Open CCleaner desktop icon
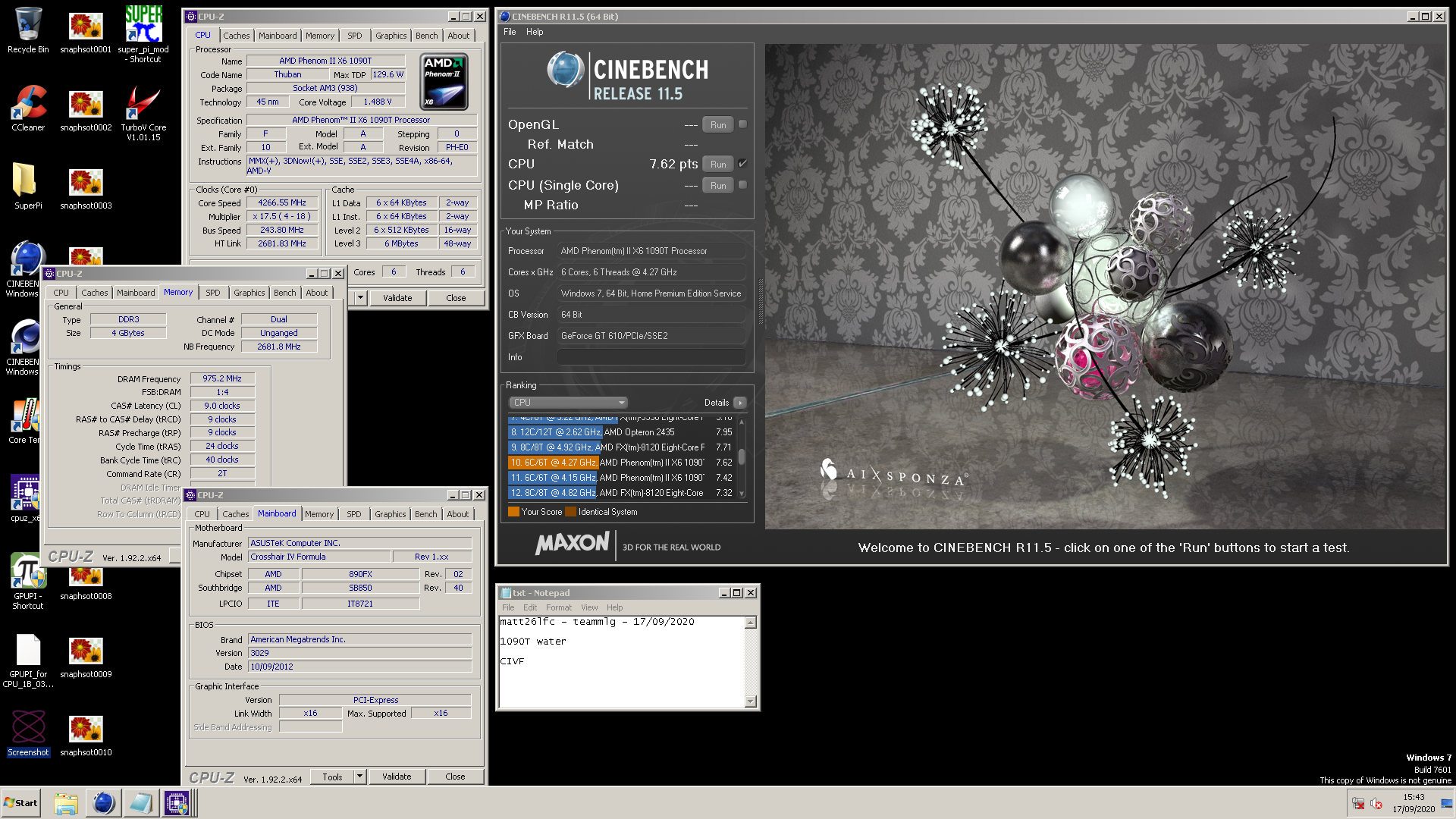 (27, 108)
